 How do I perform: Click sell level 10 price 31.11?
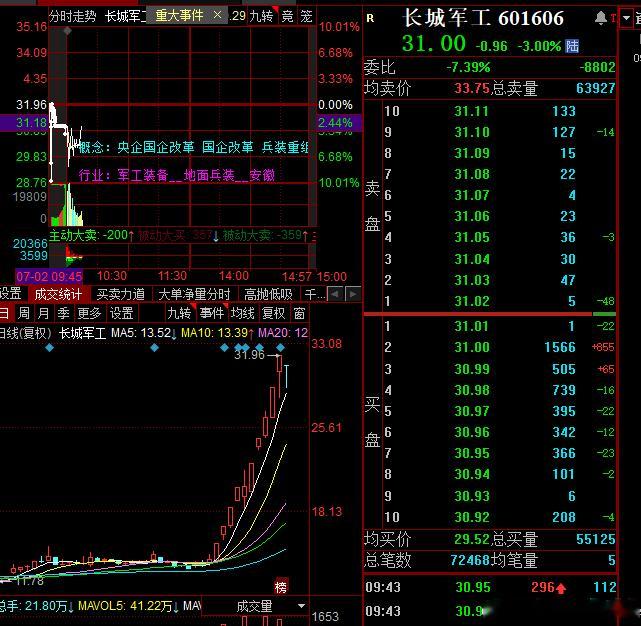click(x=471, y=111)
